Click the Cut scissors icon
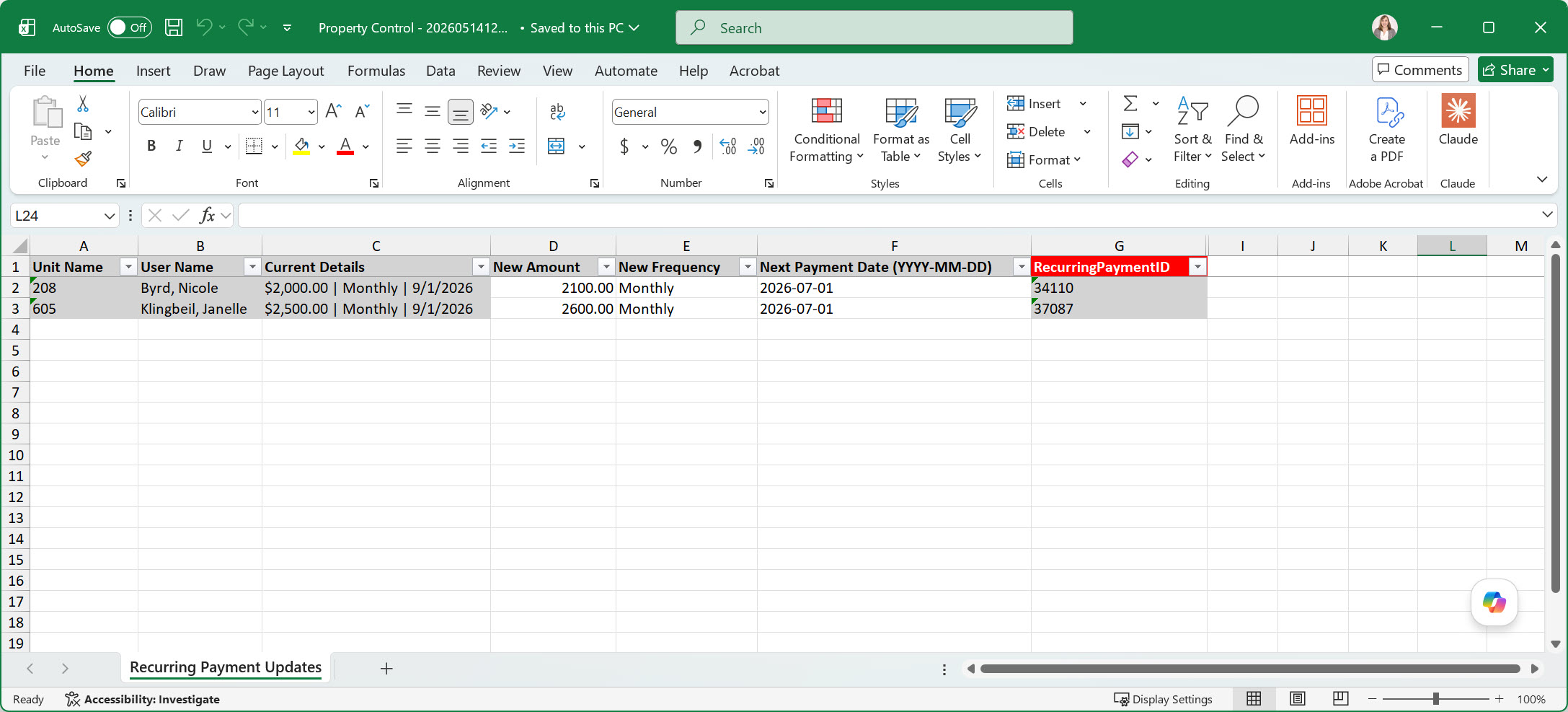1568x712 pixels. pos(83,104)
